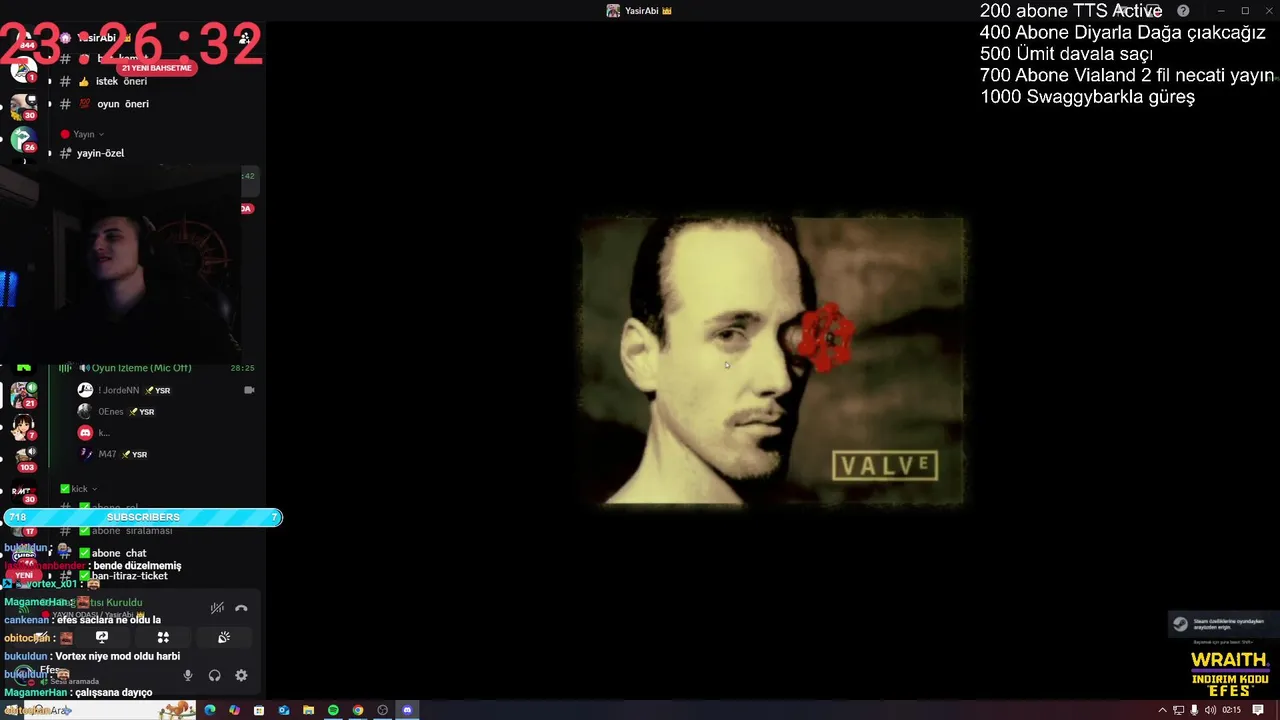Select the server with badge 103
The height and width of the screenshot is (720, 1280).
(23, 459)
